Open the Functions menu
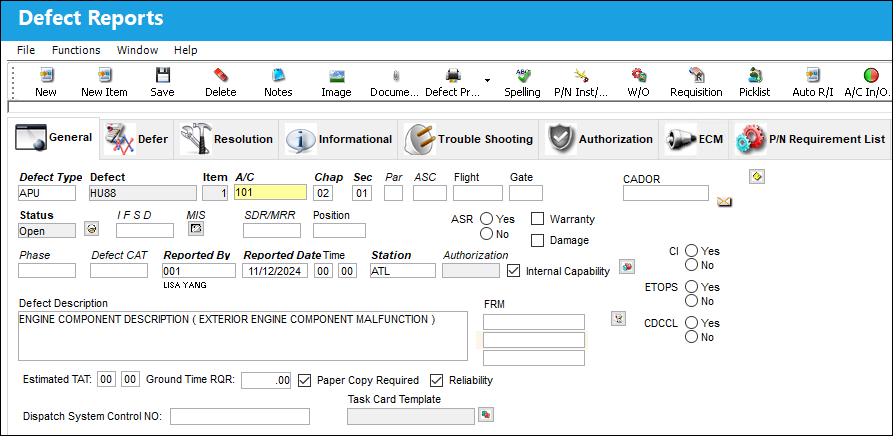Screen dimensions: 893x436 (x=76, y=50)
